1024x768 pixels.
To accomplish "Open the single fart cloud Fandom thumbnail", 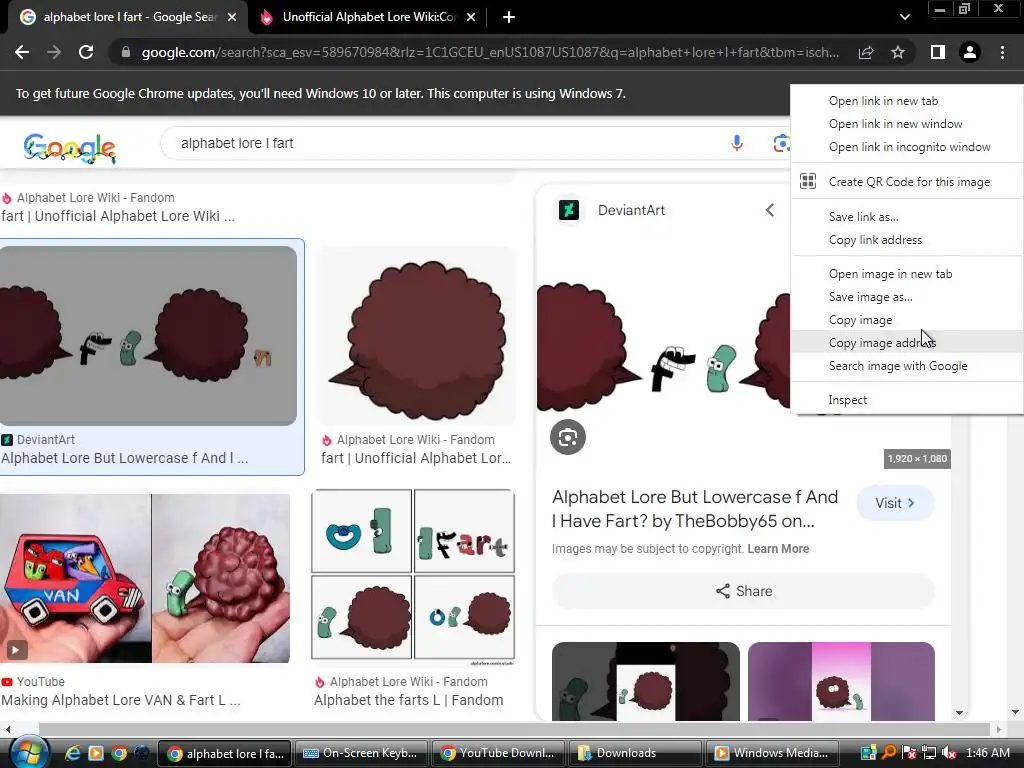I will pos(416,336).
